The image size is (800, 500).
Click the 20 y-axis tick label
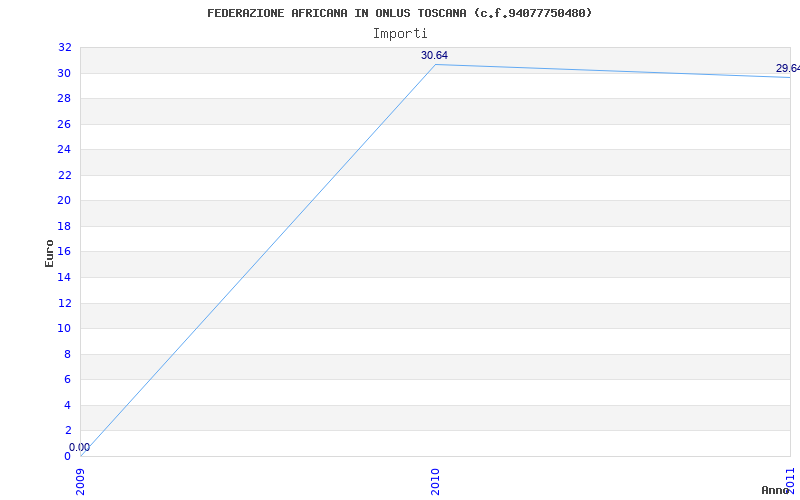tap(65, 201)
